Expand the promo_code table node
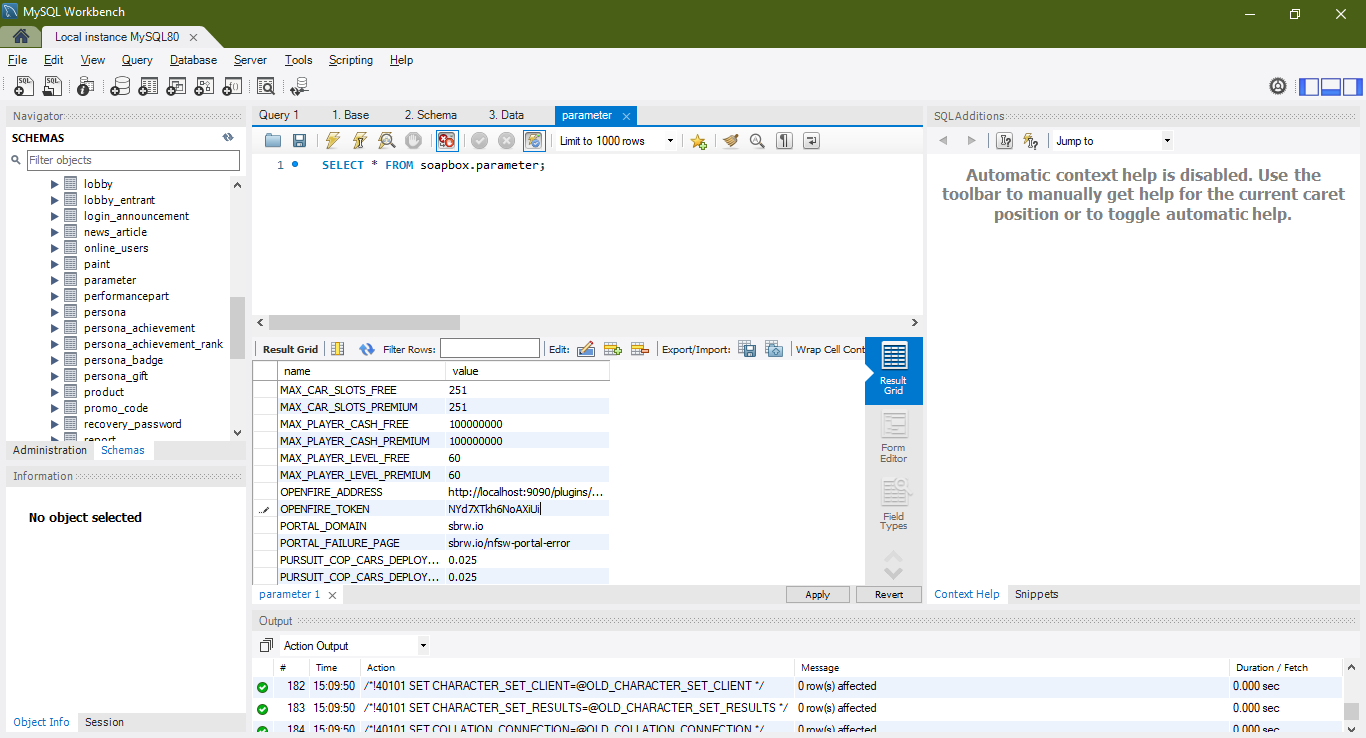This screenshot has height=738, width=1366. coord(55,408)
